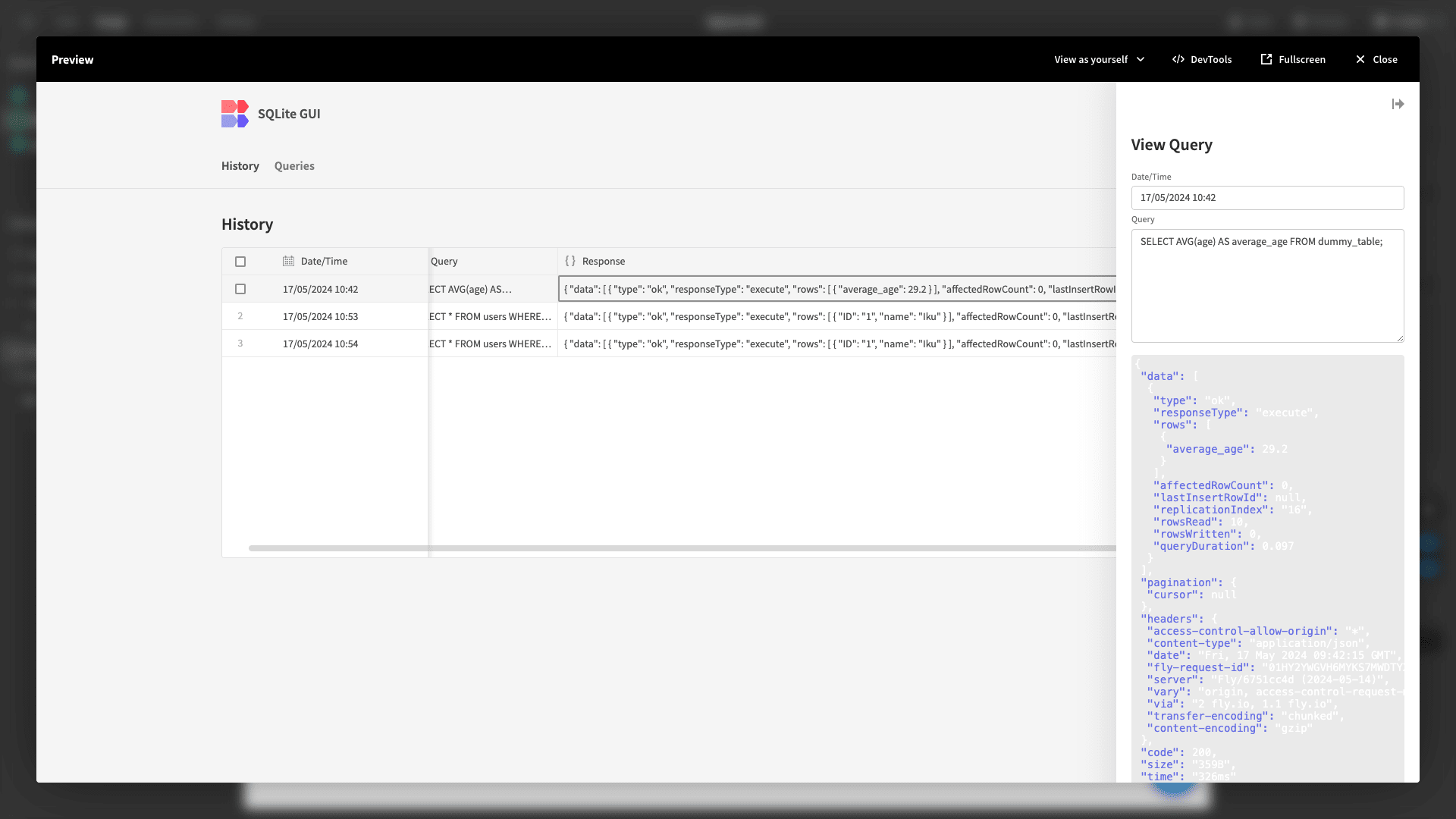
Task: Click the Query textarea in View Query
Action: tap(1267, 286)
